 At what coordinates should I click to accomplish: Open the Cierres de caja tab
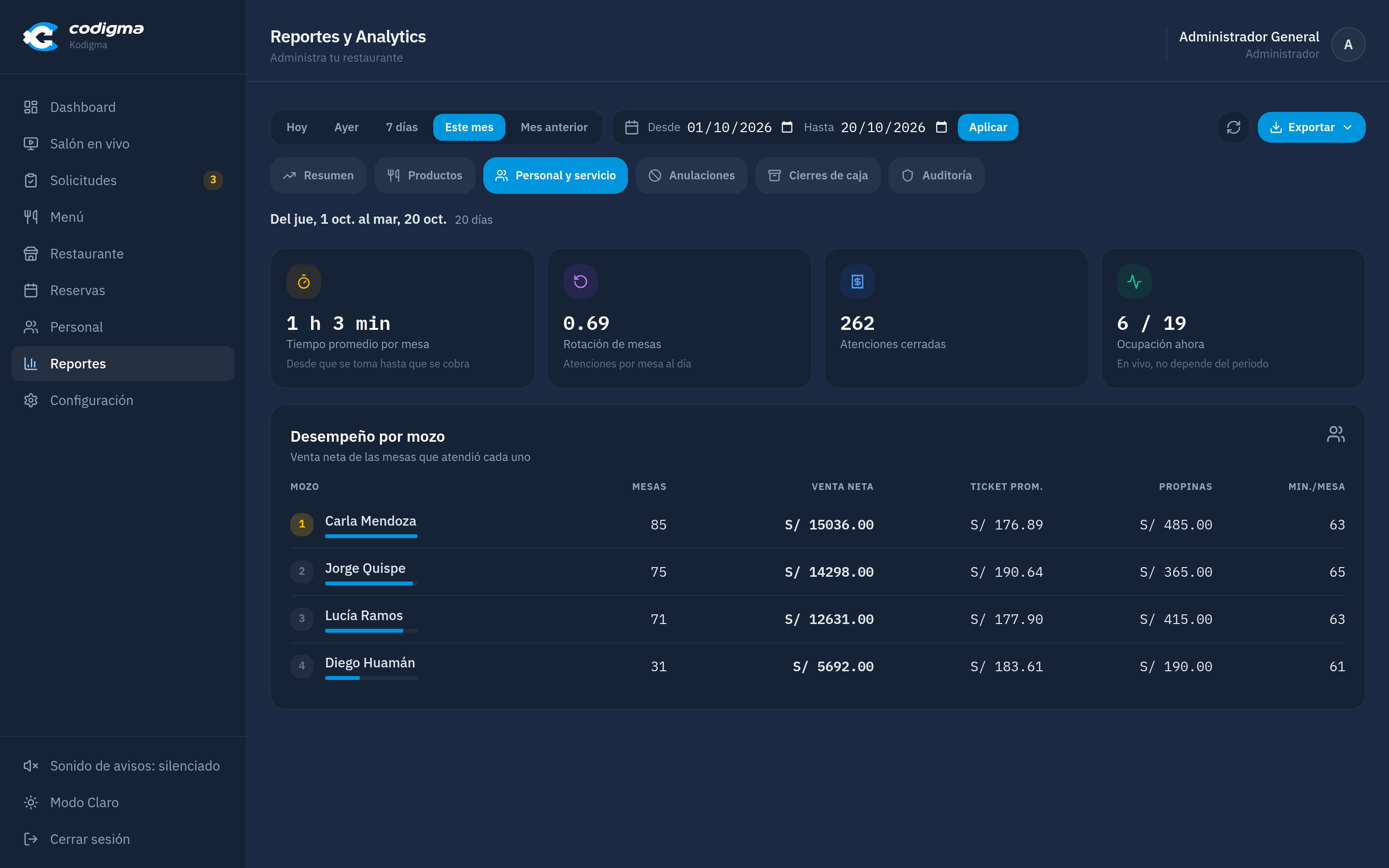pos(818,176)
